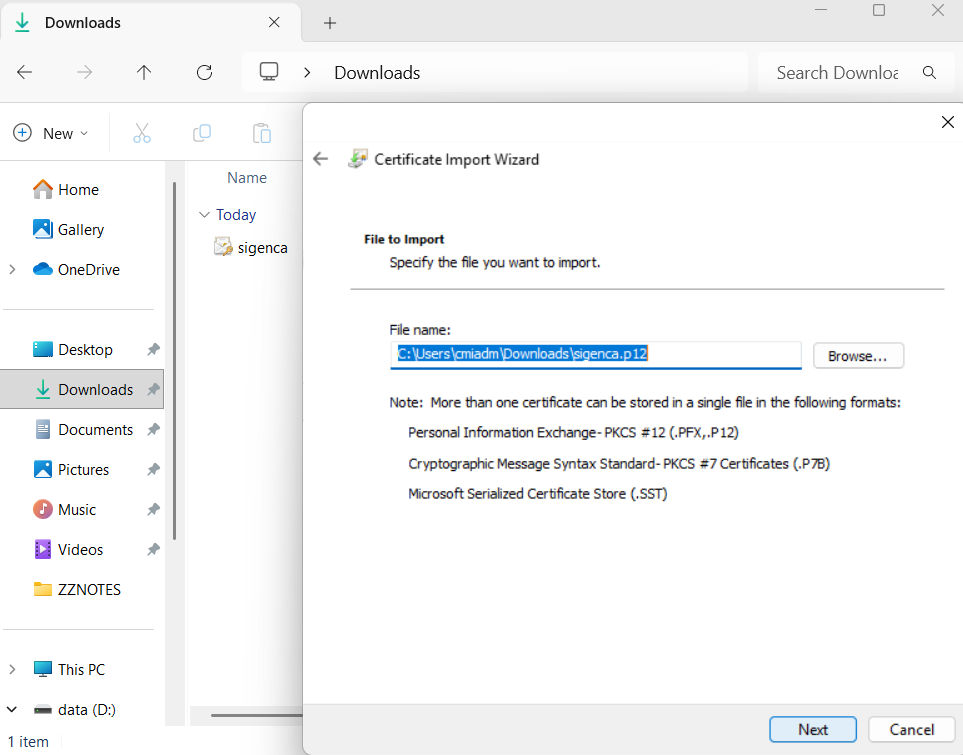Expand the This PC node
The height and width of the screenshot is (755, 963).
click(x=12, y=669)
